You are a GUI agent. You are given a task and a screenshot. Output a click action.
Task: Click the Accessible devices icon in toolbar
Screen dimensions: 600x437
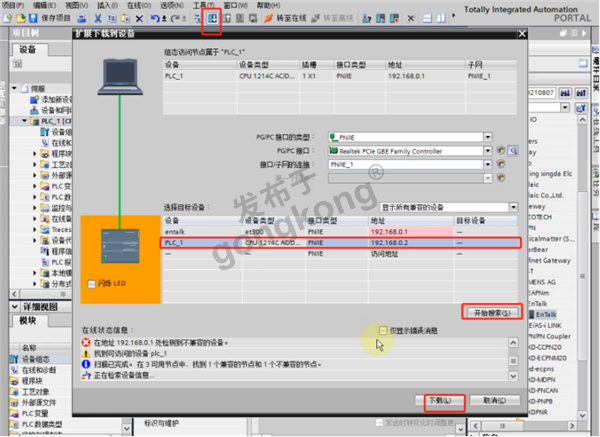[366, 18]
